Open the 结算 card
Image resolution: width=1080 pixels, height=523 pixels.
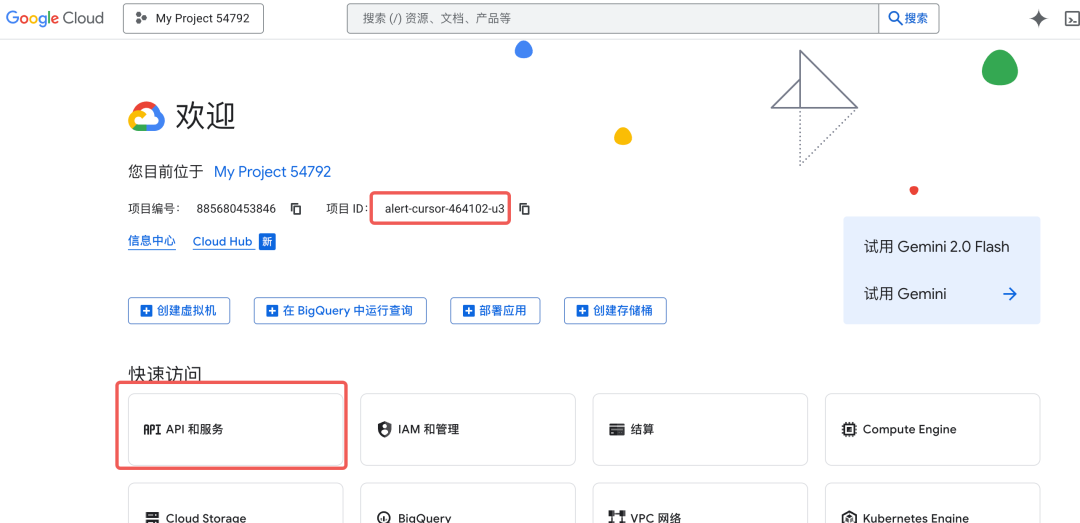[x=700, y=429]
